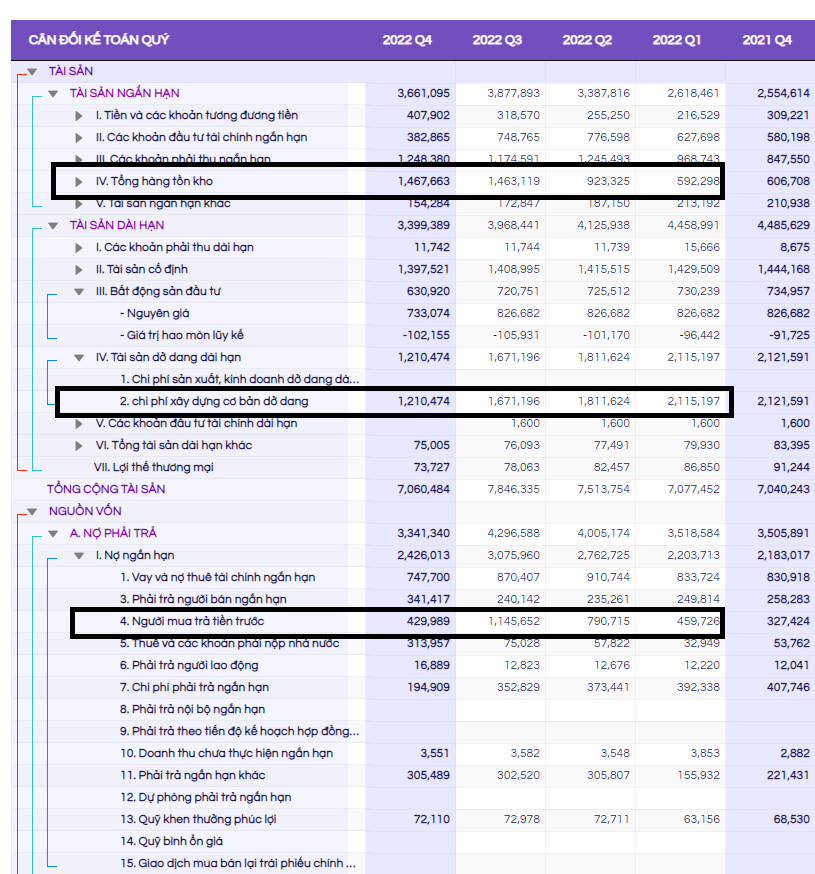Collapse the TÀI SẢN root section
The image size is (815, 874).
coord(31,72)
